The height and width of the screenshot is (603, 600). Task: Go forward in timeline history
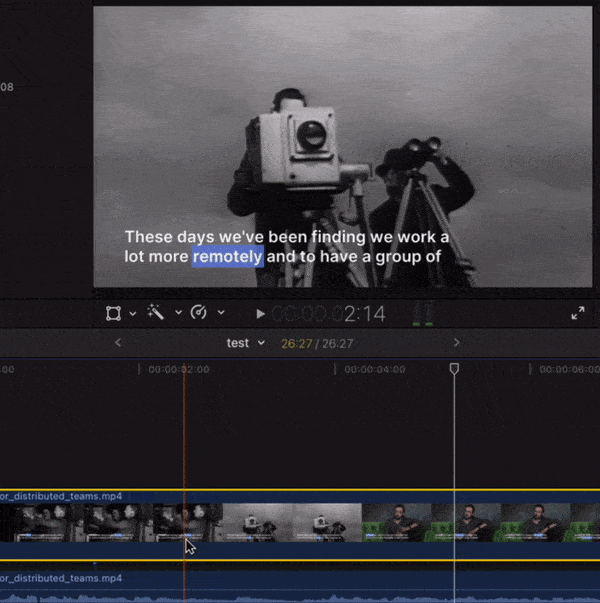457,343
